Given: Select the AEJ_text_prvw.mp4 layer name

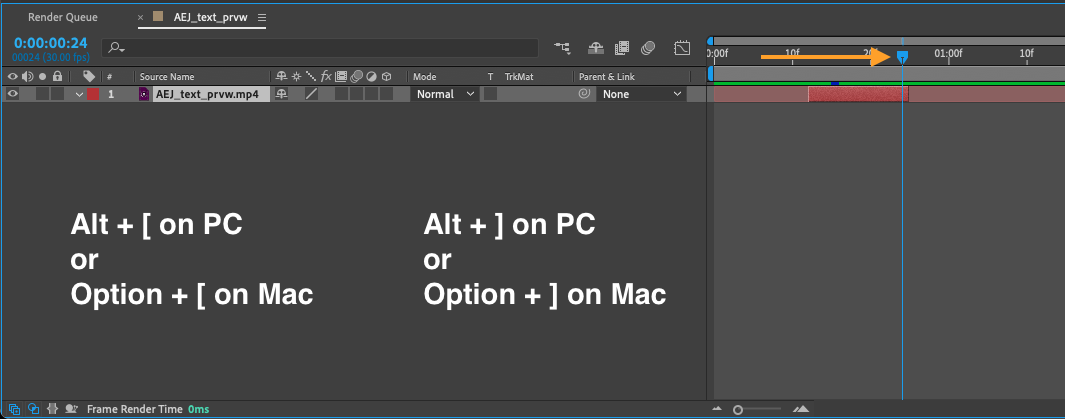Looking at the screenshot, I should pos(208,94).
